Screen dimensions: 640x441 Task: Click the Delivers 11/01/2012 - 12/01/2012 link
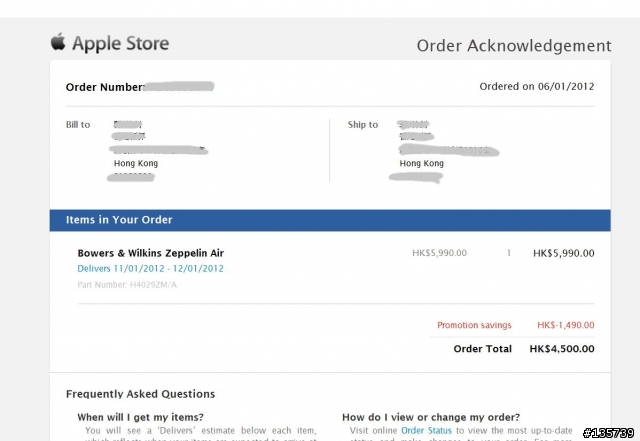(151, 269)
